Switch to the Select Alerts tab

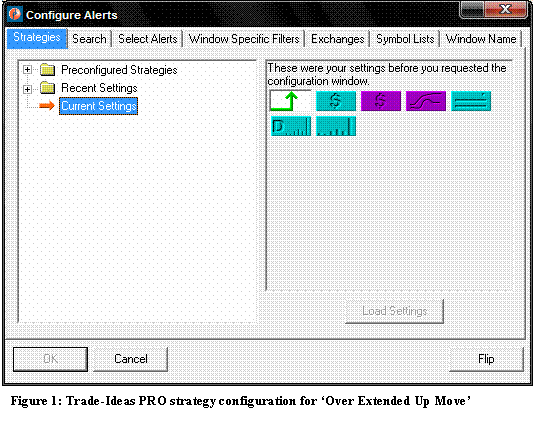pos(148,39)
